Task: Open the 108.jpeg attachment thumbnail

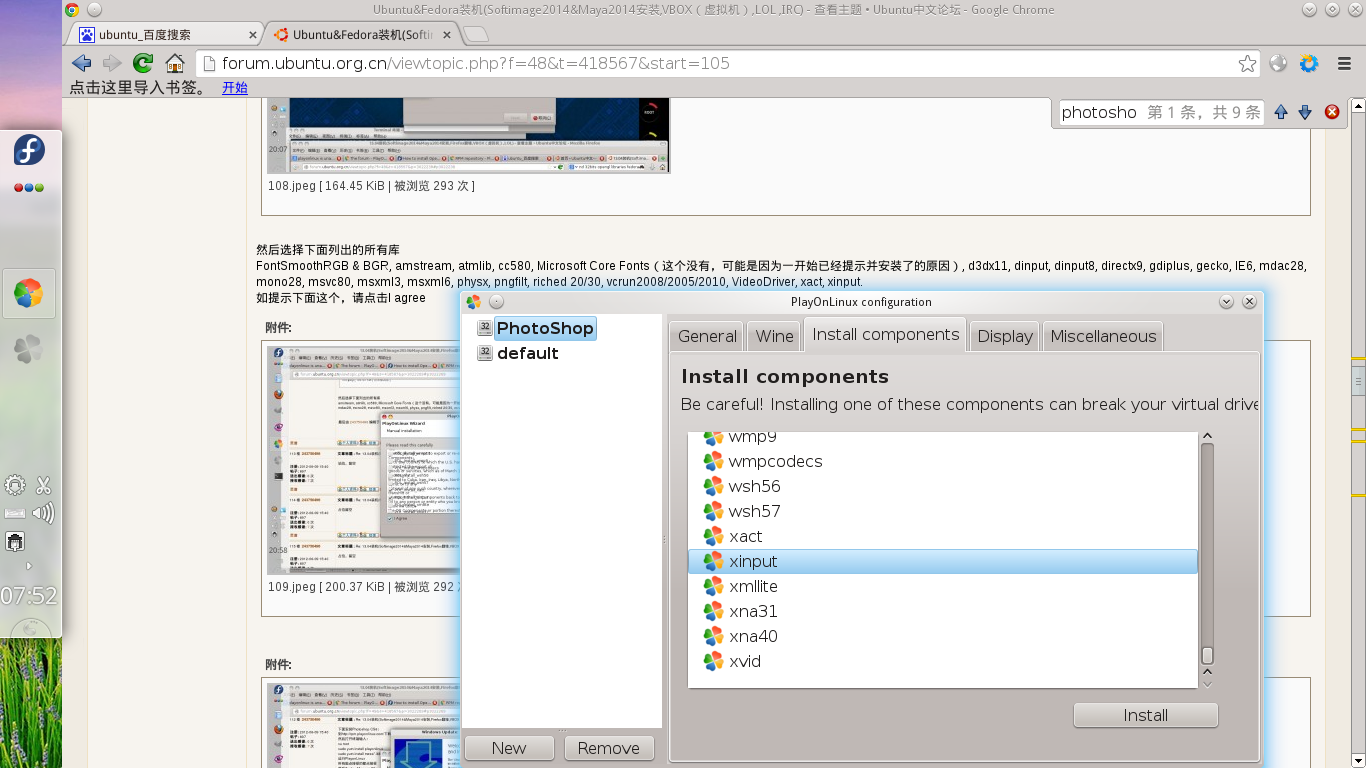Action: coord(468,136)
